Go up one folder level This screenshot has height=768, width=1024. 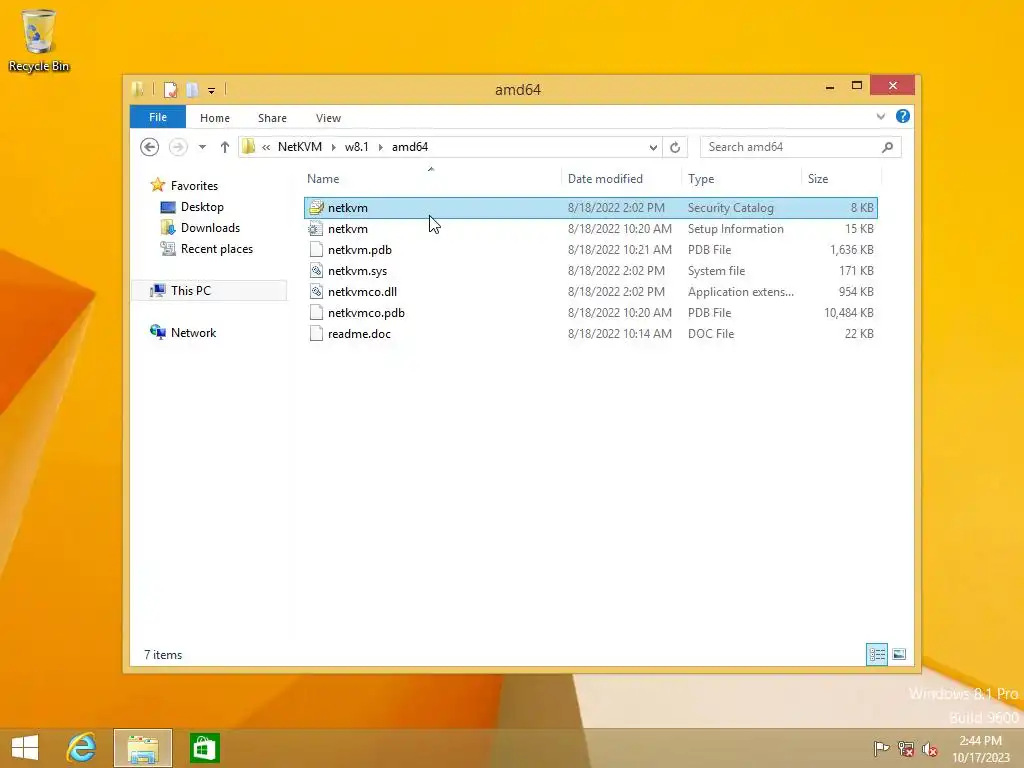click(225, 147)
